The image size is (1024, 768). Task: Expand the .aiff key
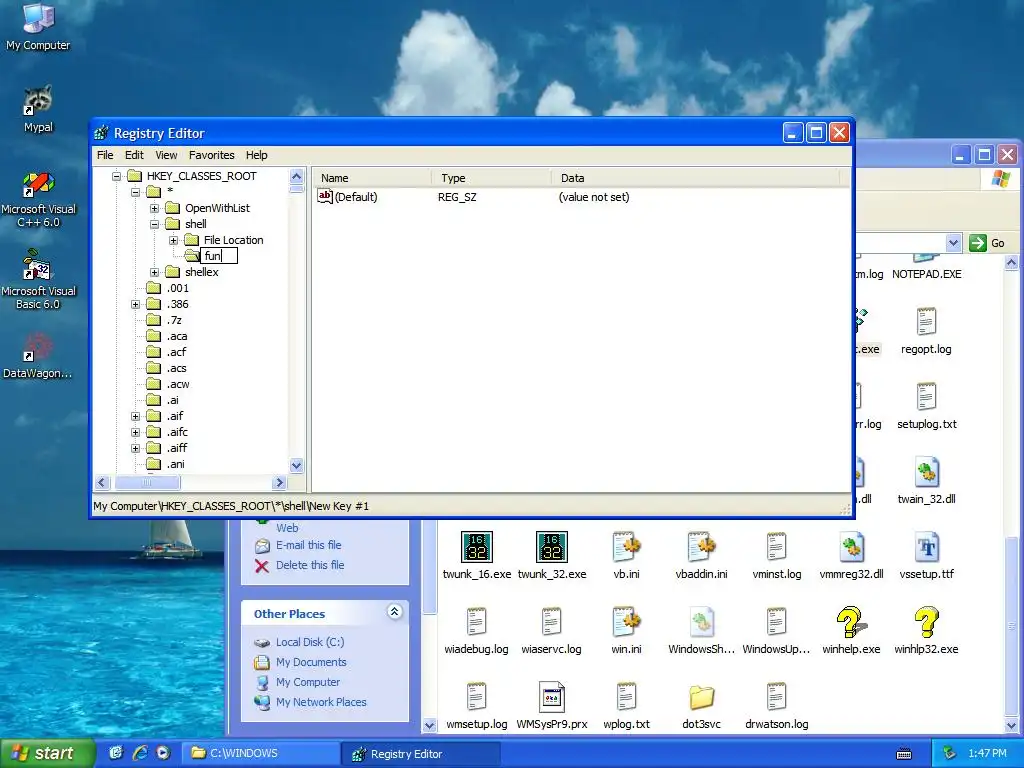tap(135, 448)
